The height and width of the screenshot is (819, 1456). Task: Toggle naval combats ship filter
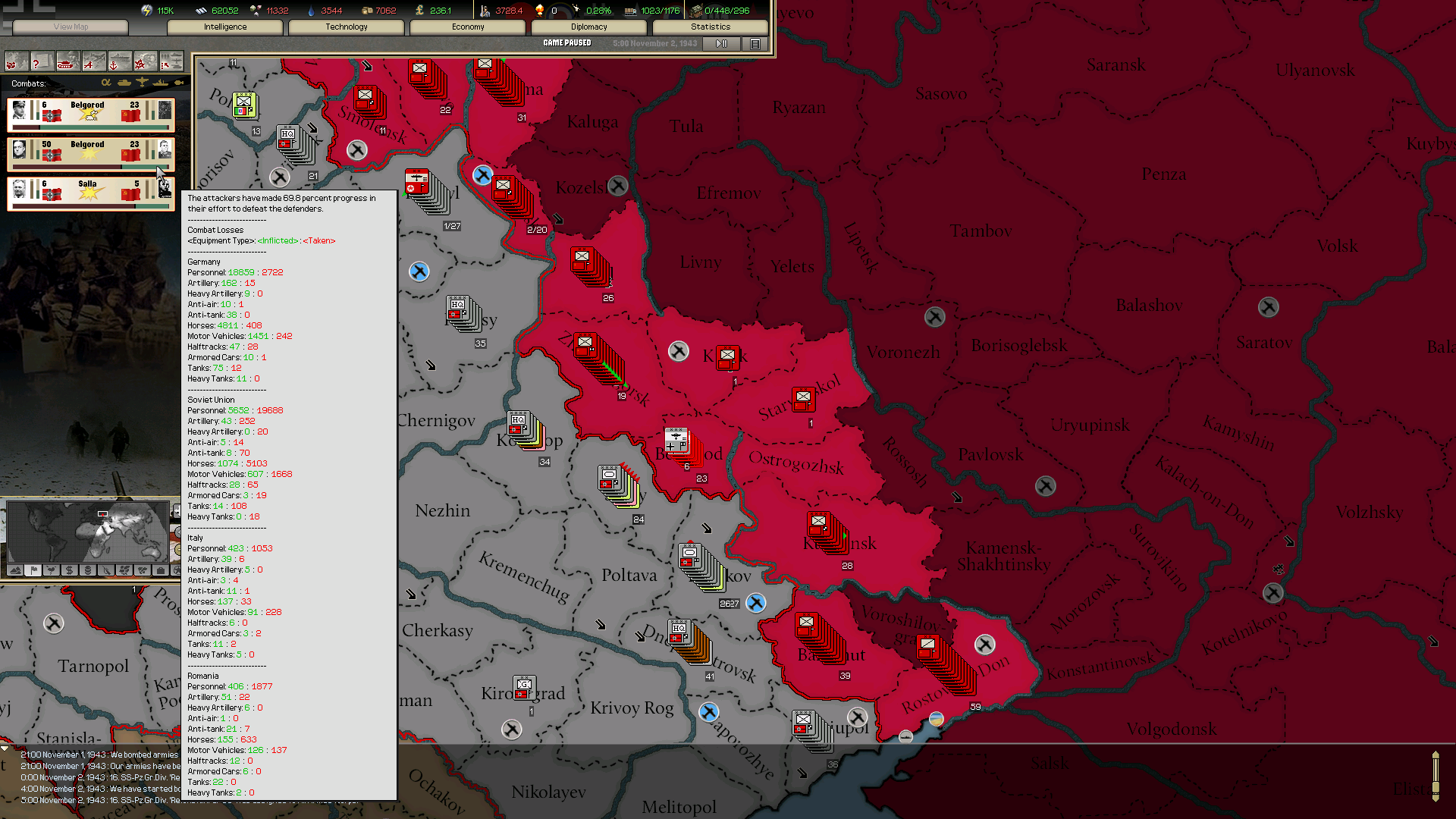[160, 83]
